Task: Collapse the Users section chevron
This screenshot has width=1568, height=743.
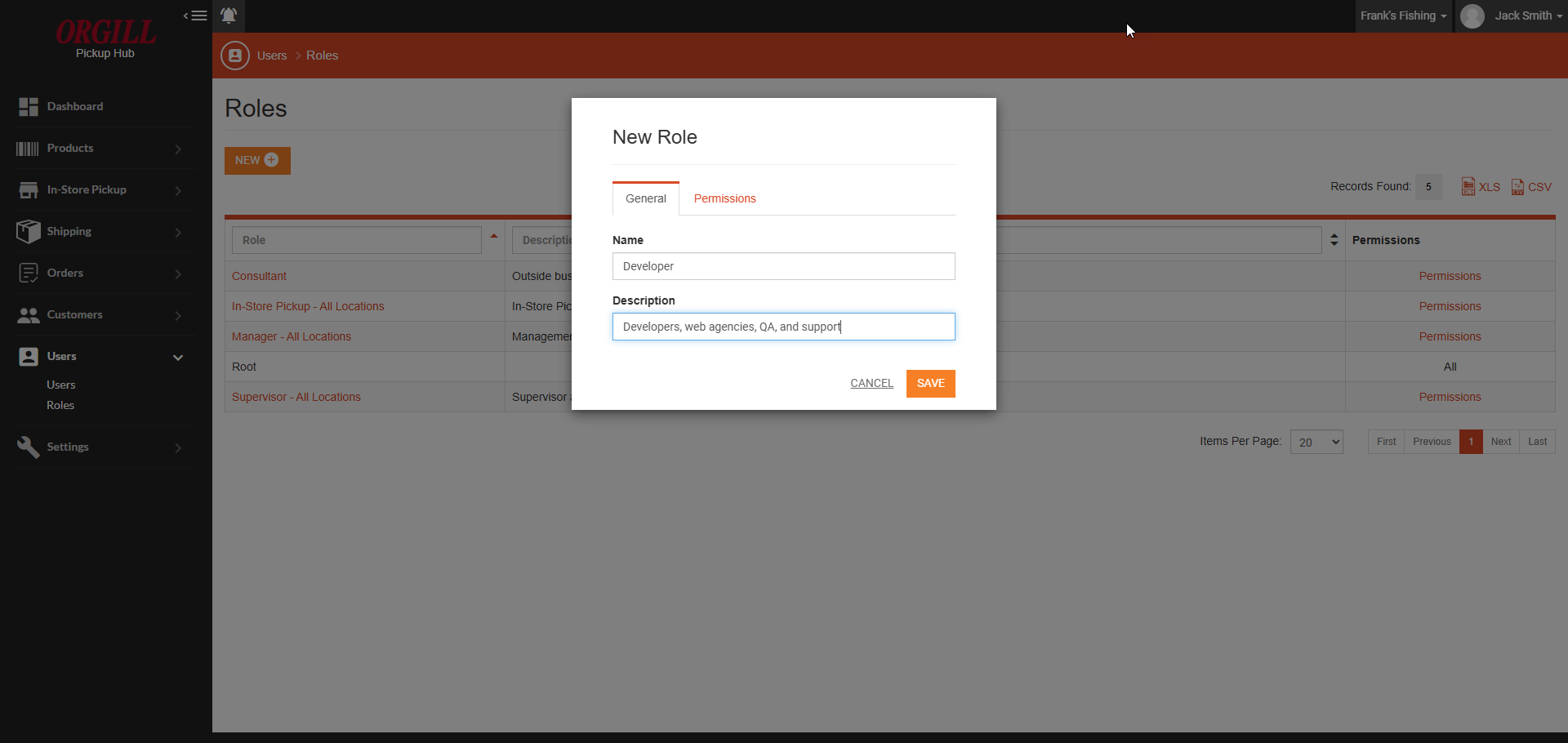Action: coord(177,357)
